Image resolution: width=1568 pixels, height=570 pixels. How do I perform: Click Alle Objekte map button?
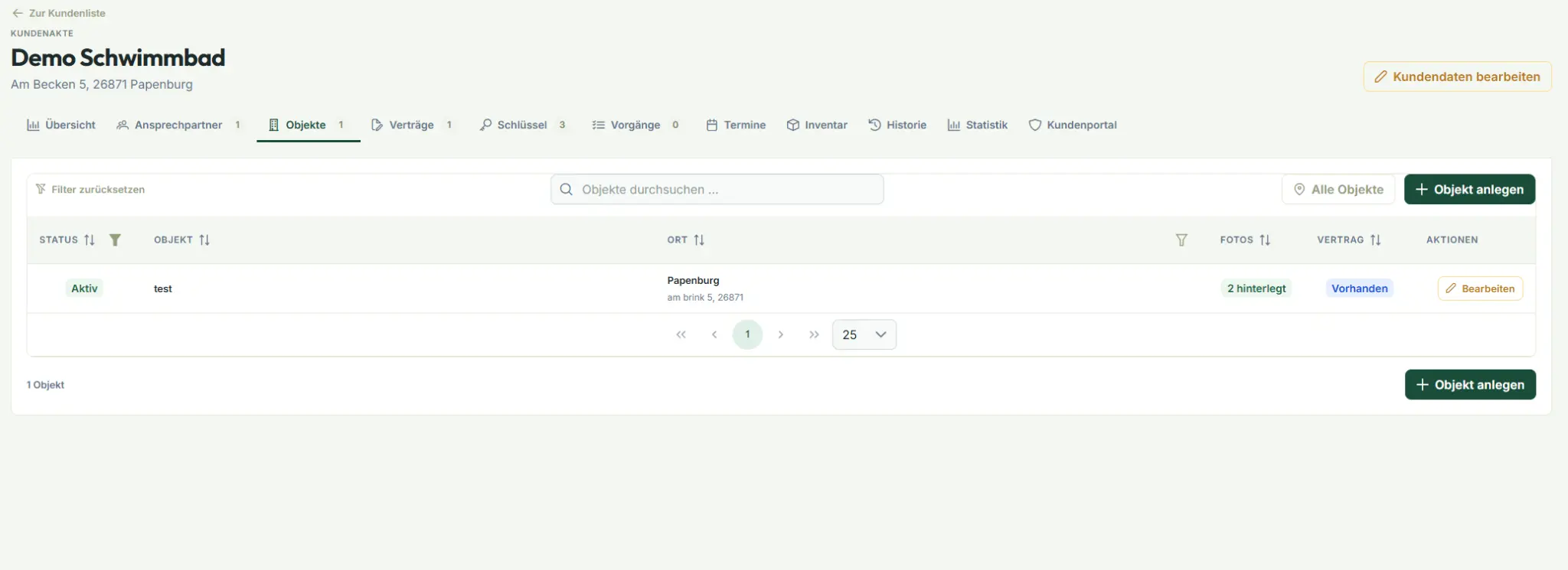pos(1338,190)
